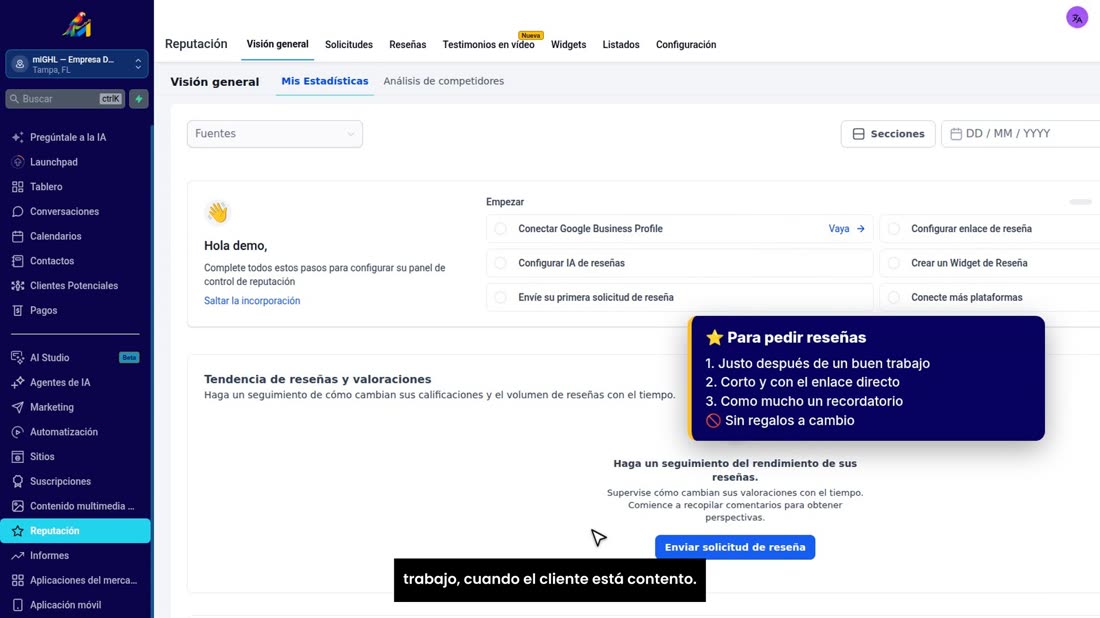The image size is (1100, 618).
Task: Click the green lightning quick-action icon
Action: 139,99
